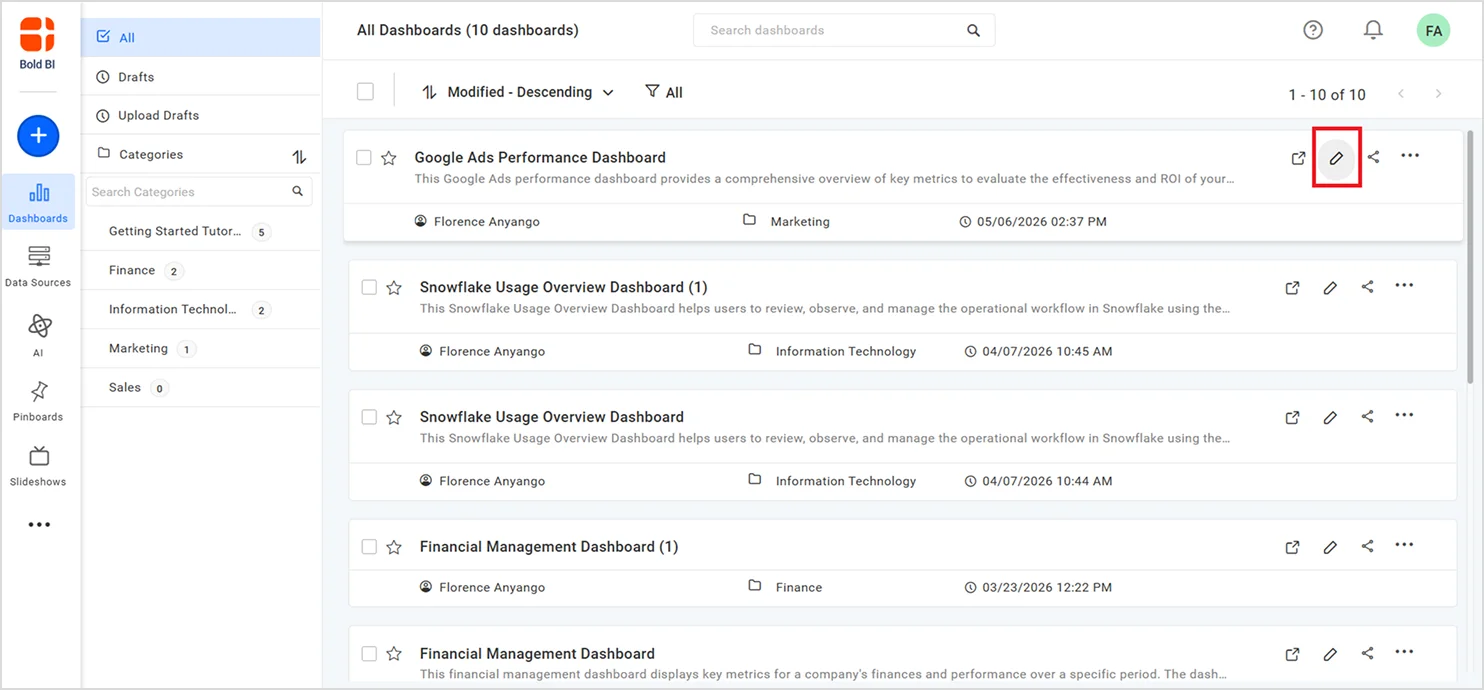Image resolution: width=1484 pixels, height=690 pixels.
Task: Click the search magnifier in dashboards search
Action: (973, 30)
